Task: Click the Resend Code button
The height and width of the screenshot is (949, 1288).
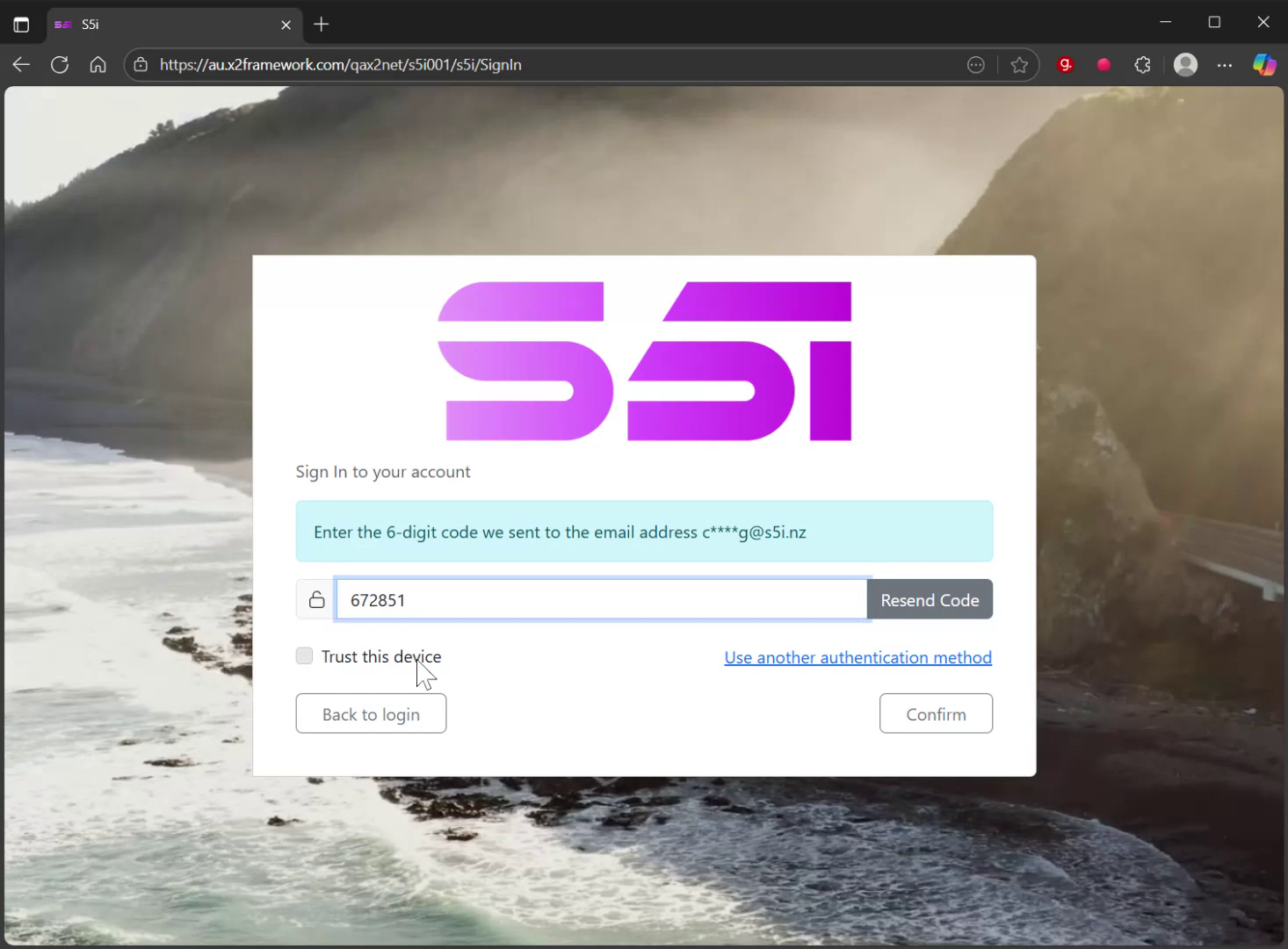Action: pyautogui.click(x=930, y=599)
